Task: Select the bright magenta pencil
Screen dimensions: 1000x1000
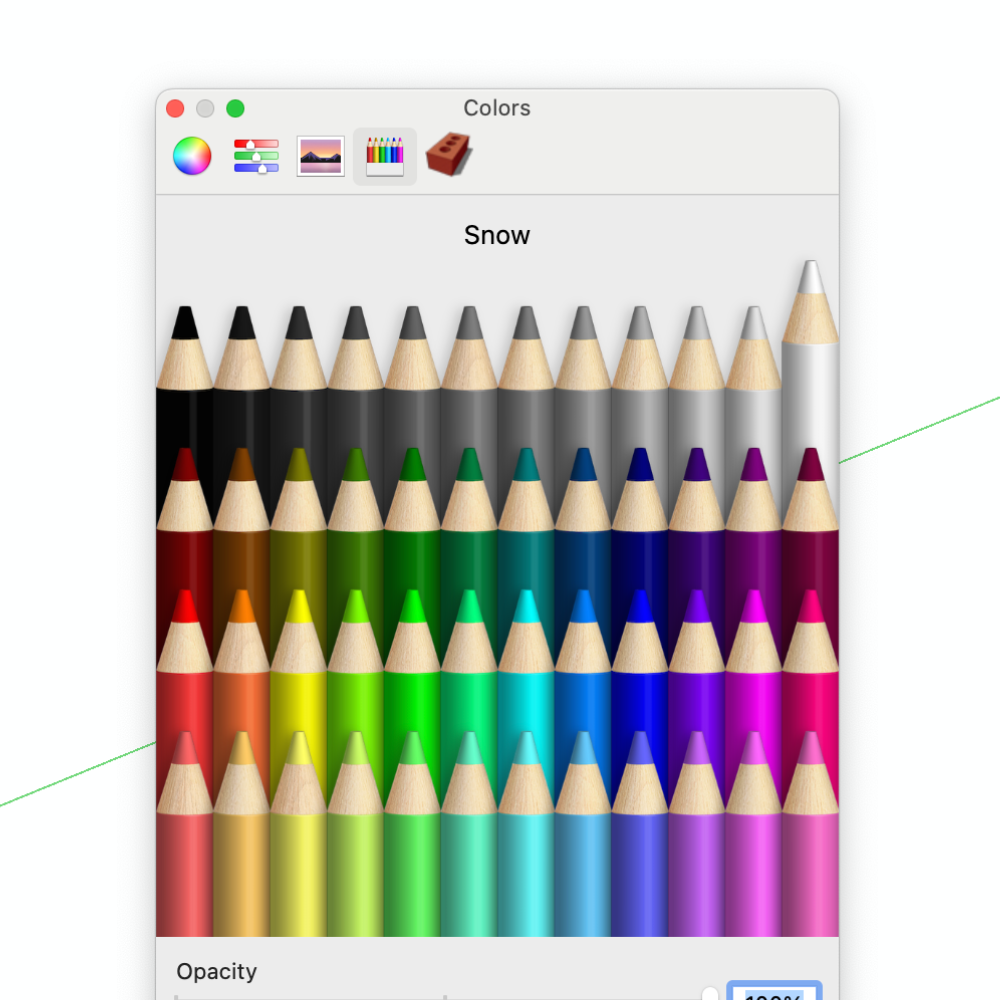Action: (x=753, y=659)
